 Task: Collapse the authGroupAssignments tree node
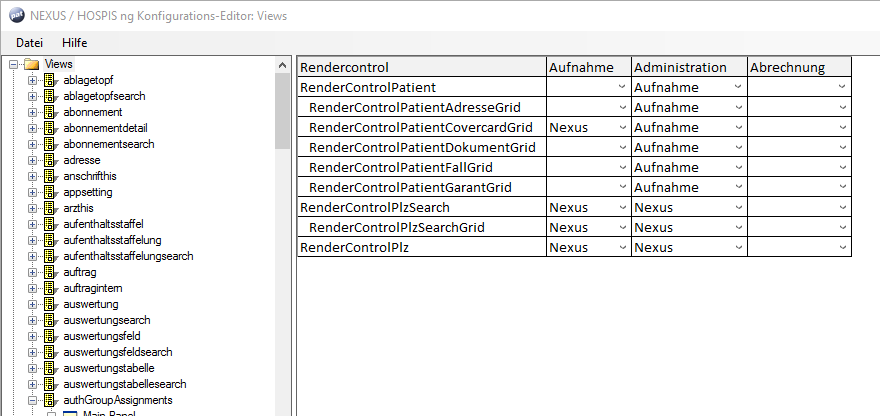(x=32, y=400)
